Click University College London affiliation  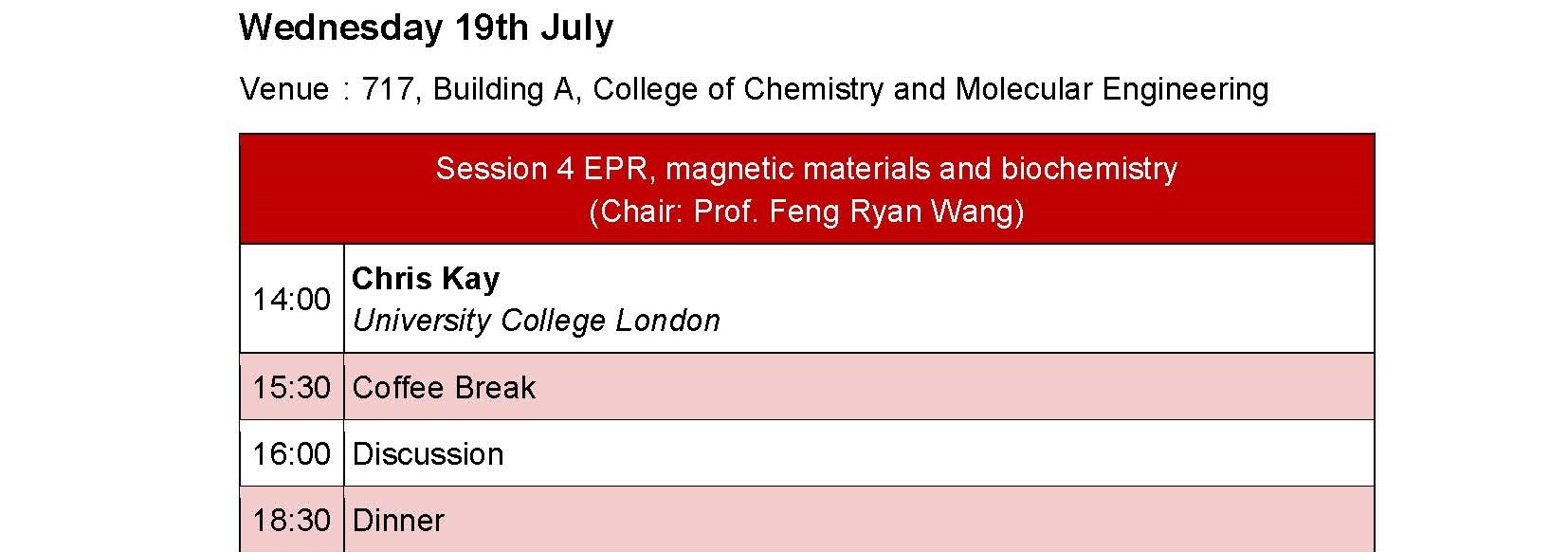536,321
